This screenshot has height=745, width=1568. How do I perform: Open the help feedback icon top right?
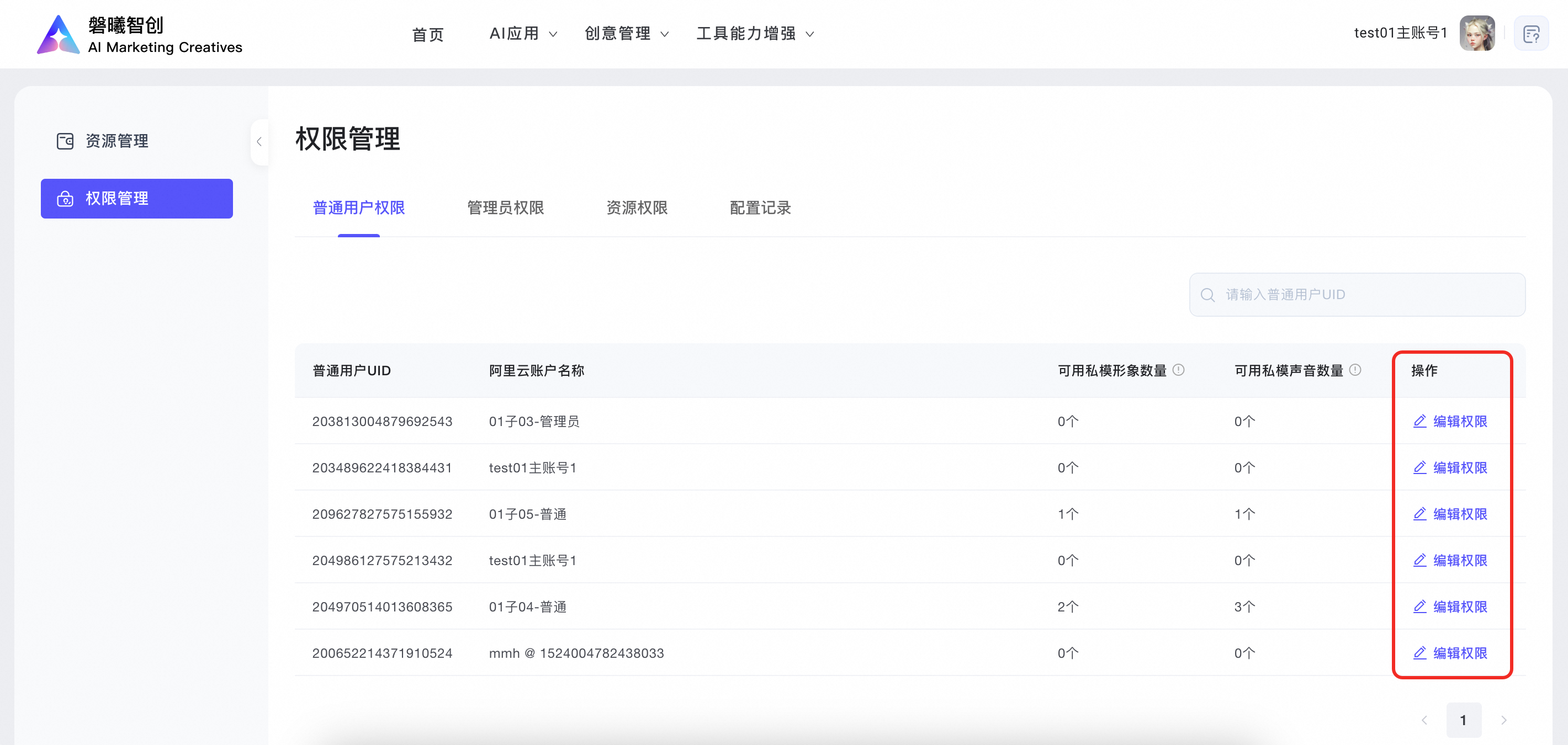coord(1531,34)
